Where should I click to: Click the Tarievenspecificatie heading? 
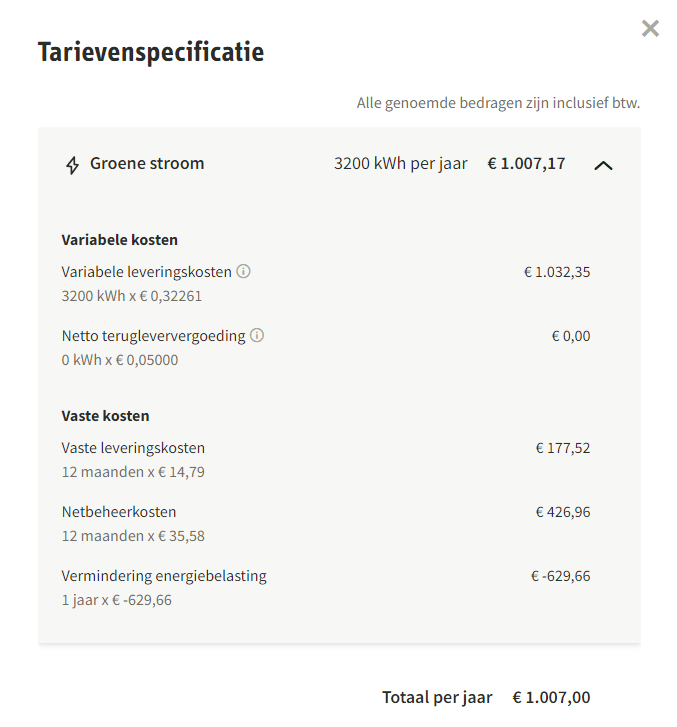point(151,52)
